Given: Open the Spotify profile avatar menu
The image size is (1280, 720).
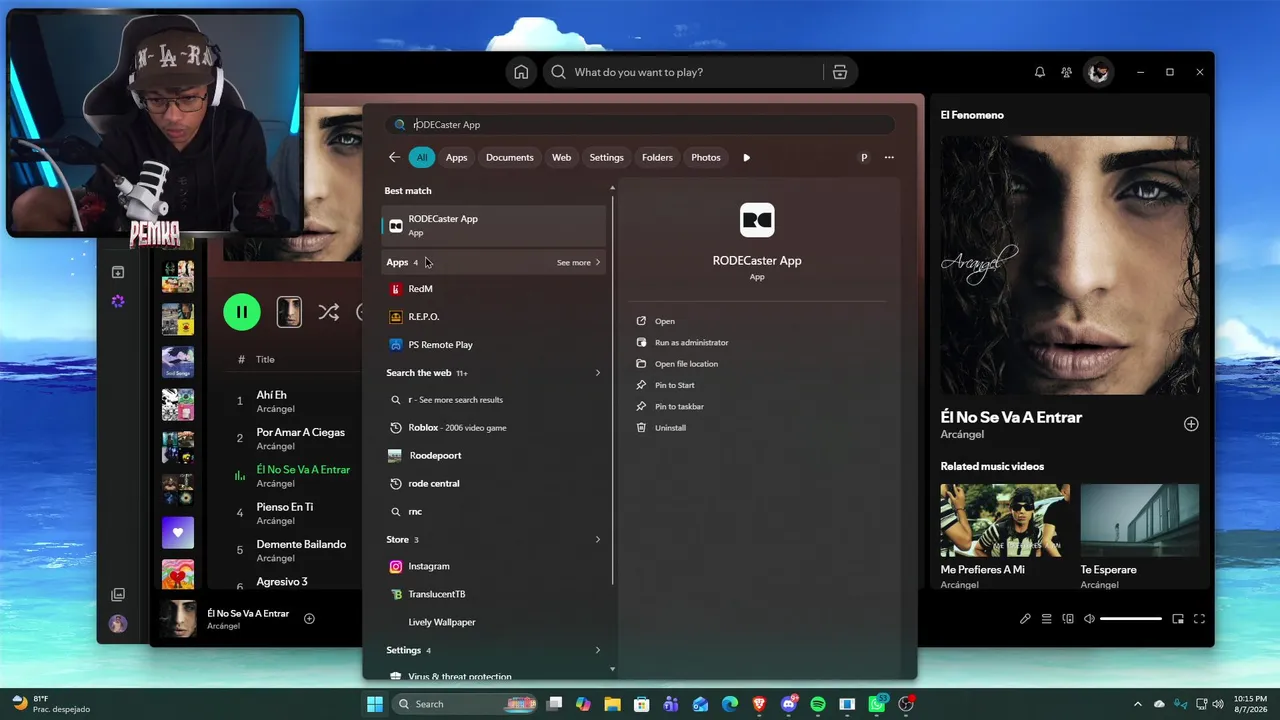Looking at the screenshot, I should pyautogui.click(x=1099, y=72).
